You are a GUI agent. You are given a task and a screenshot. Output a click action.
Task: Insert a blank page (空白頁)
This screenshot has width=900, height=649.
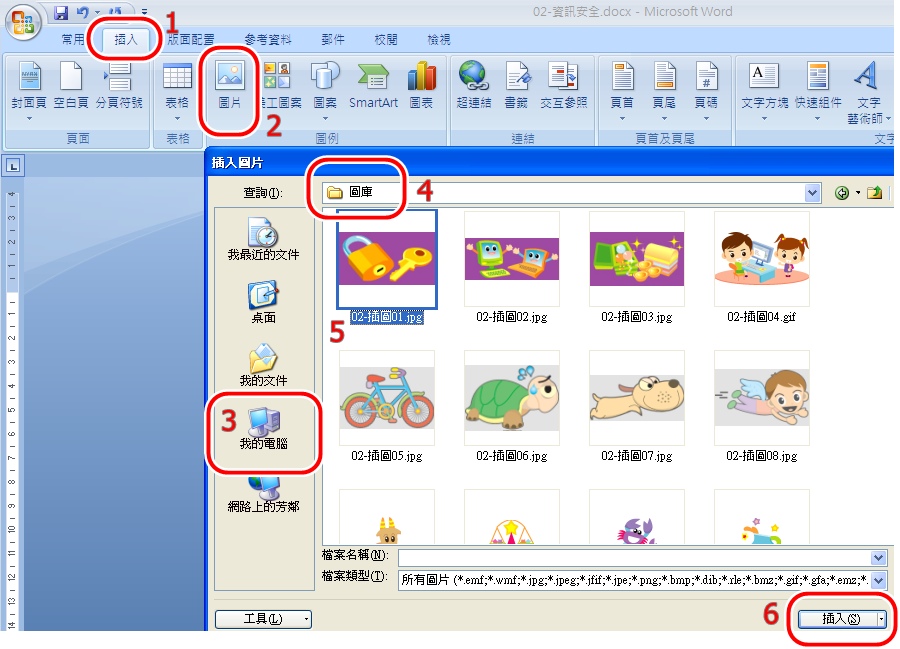tap(71, 86)
